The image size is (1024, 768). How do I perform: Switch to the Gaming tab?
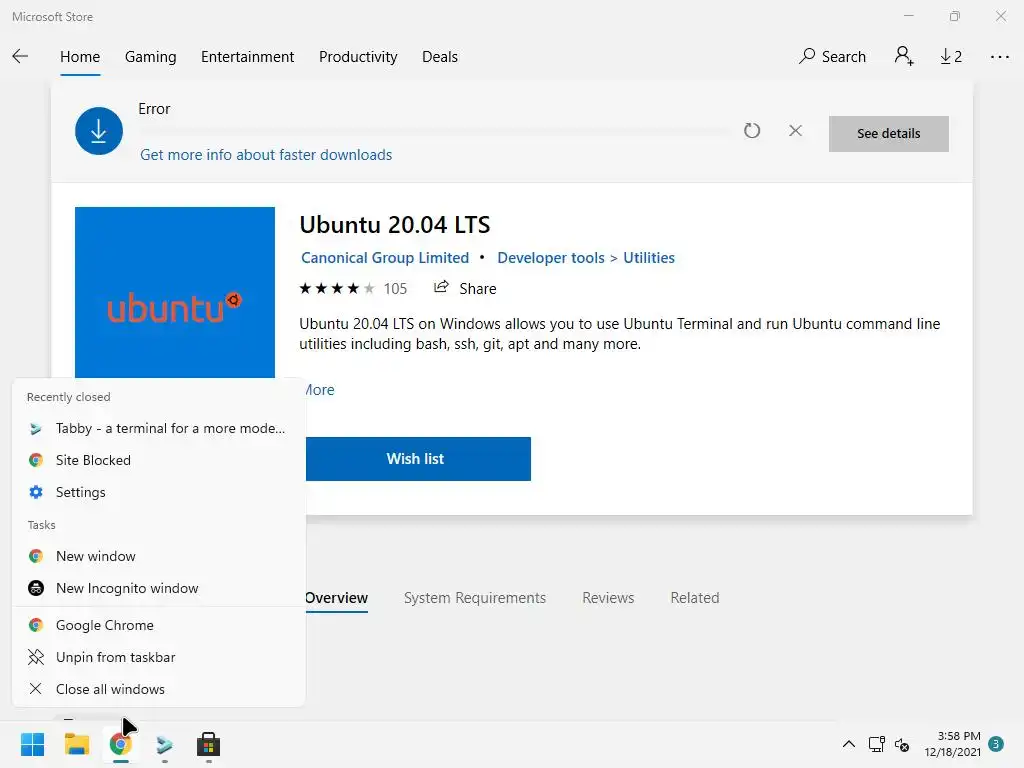click(x=150, y=57)
